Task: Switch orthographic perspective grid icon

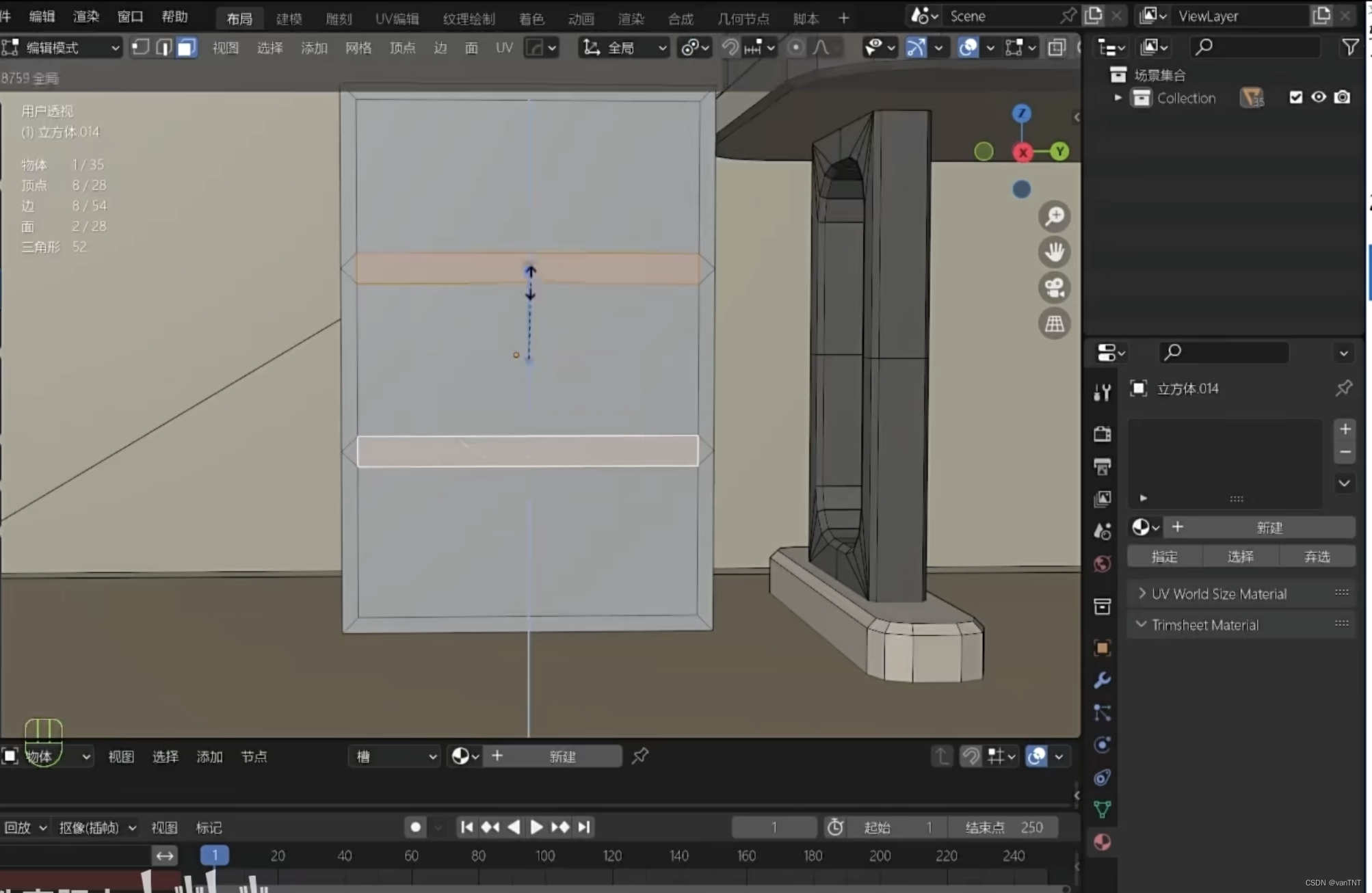Action: tap(1054, 323)
